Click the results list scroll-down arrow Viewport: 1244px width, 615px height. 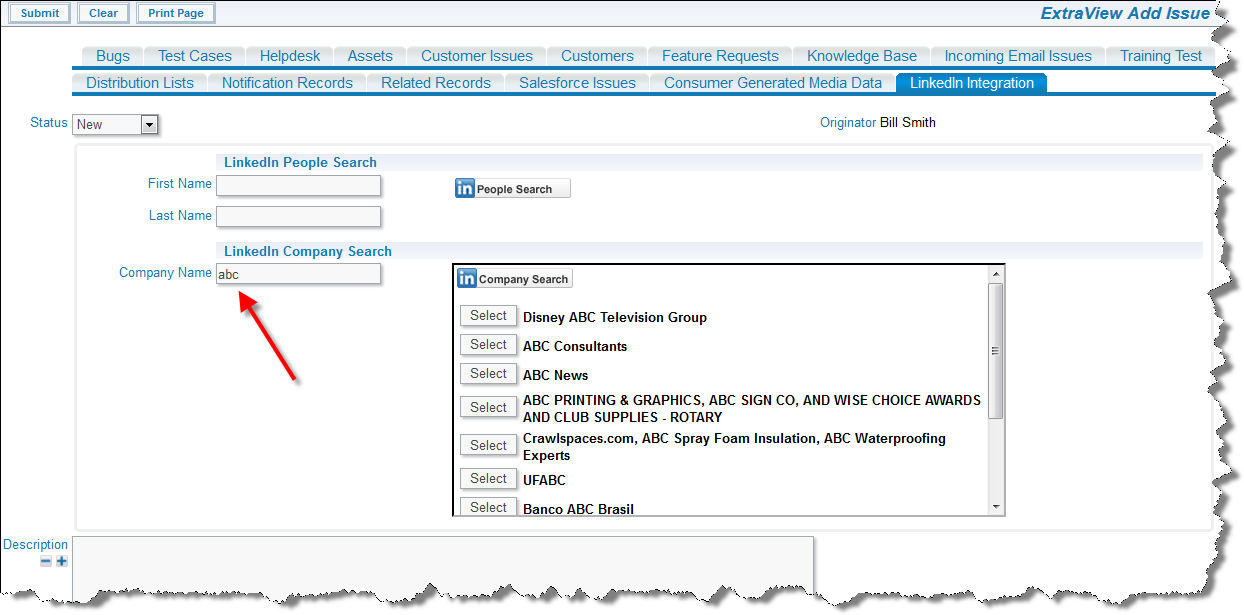tap(995, 507)
